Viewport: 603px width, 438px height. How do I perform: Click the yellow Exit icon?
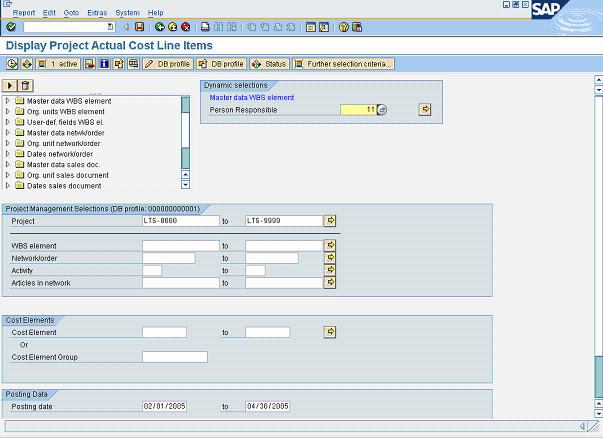tap(173, 27)
